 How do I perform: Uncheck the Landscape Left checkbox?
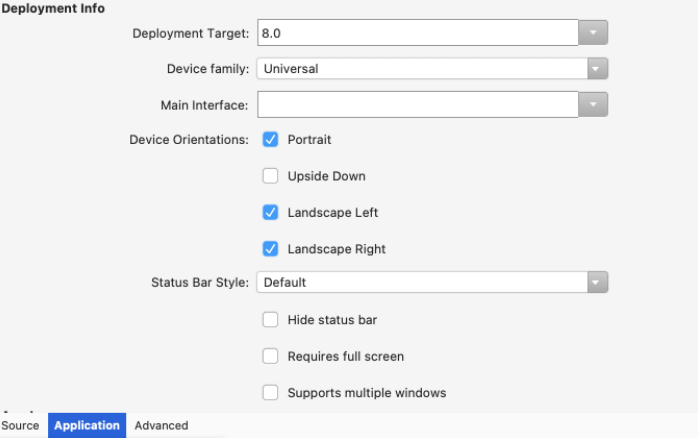(270, 212)
